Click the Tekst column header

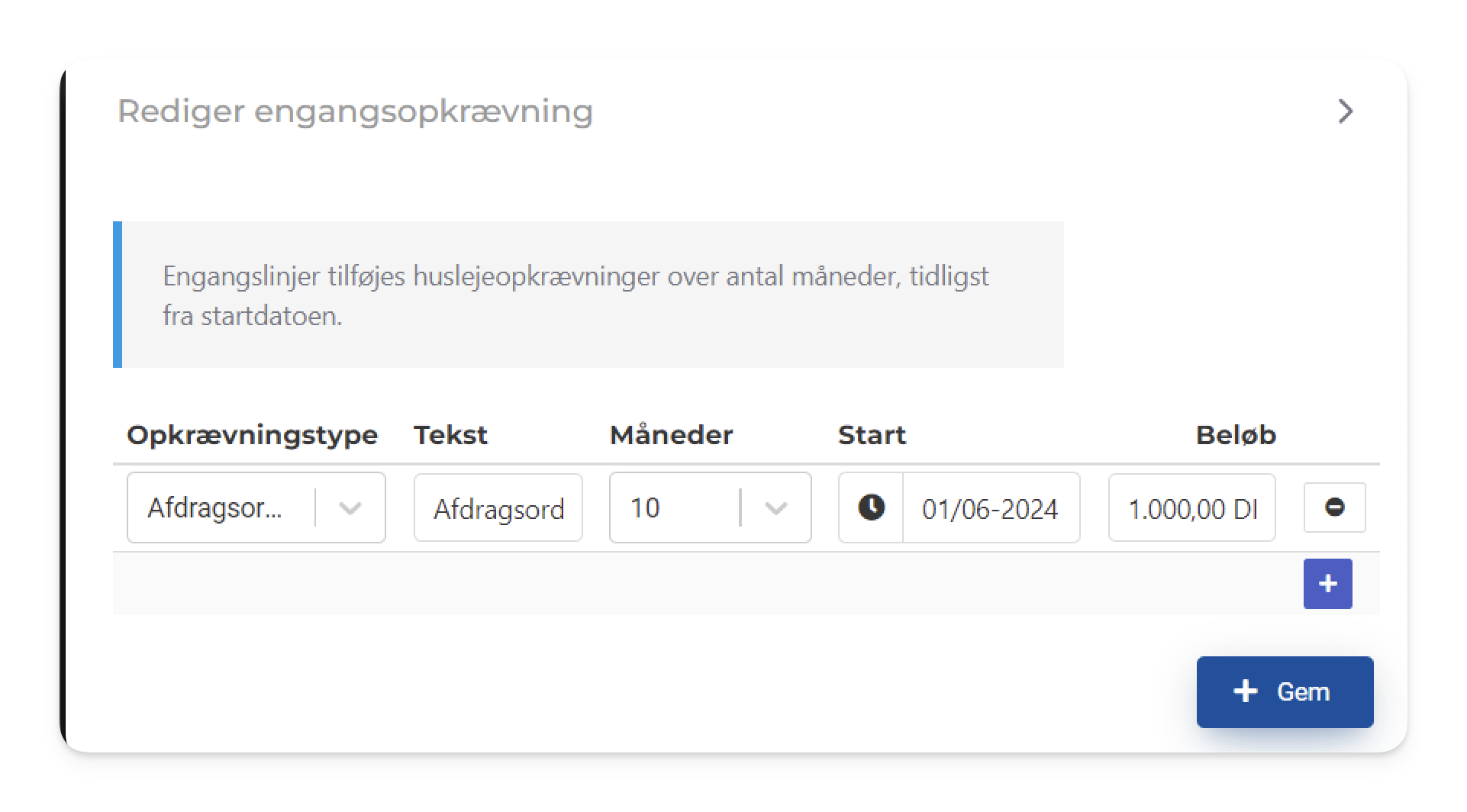[450, 435]
